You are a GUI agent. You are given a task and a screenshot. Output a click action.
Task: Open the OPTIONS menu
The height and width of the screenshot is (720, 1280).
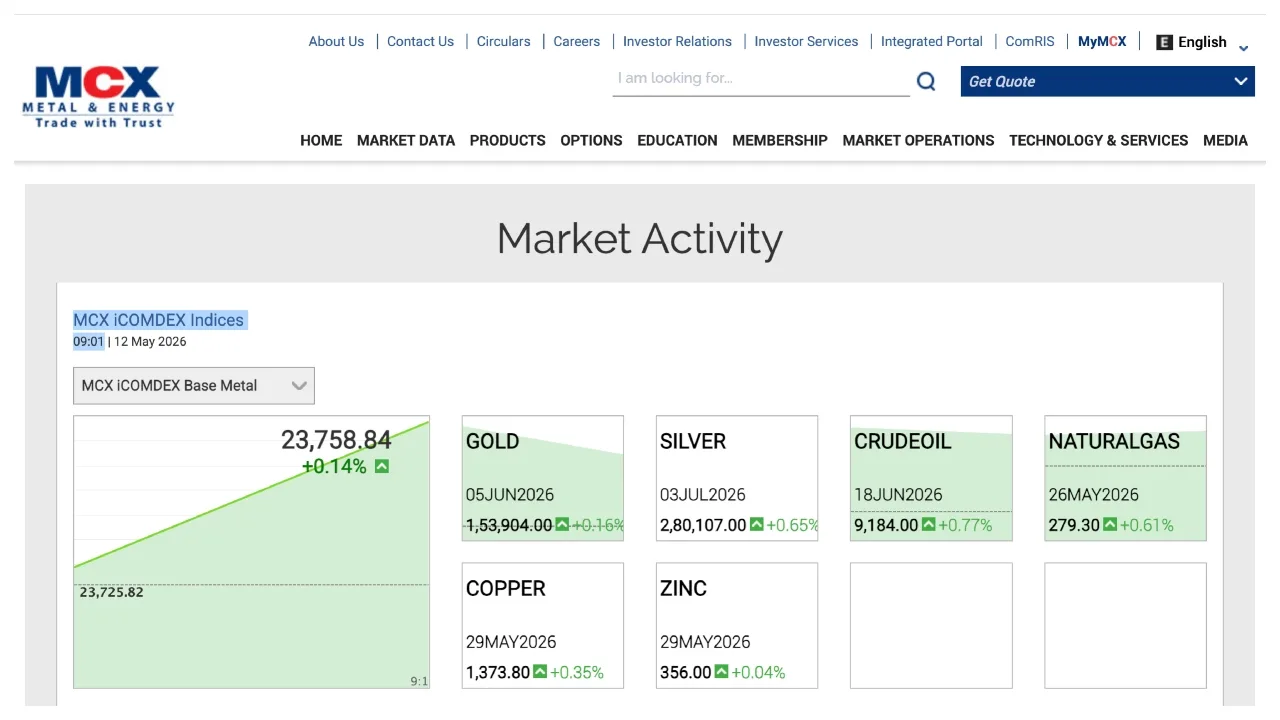tap(591, 141)
